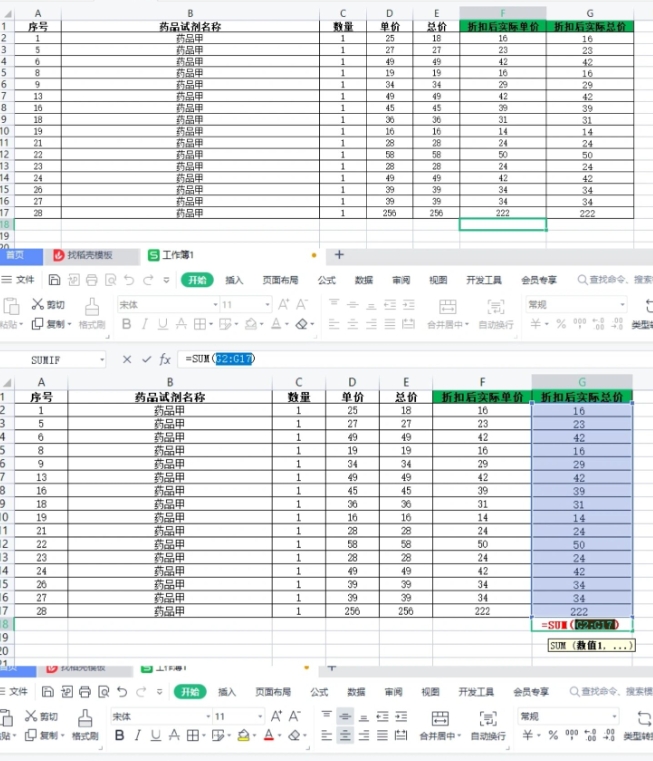Toggle left horizontal alignment in the bottom ribbon
The height and width of the screenshot is (761, 653).
327,735
